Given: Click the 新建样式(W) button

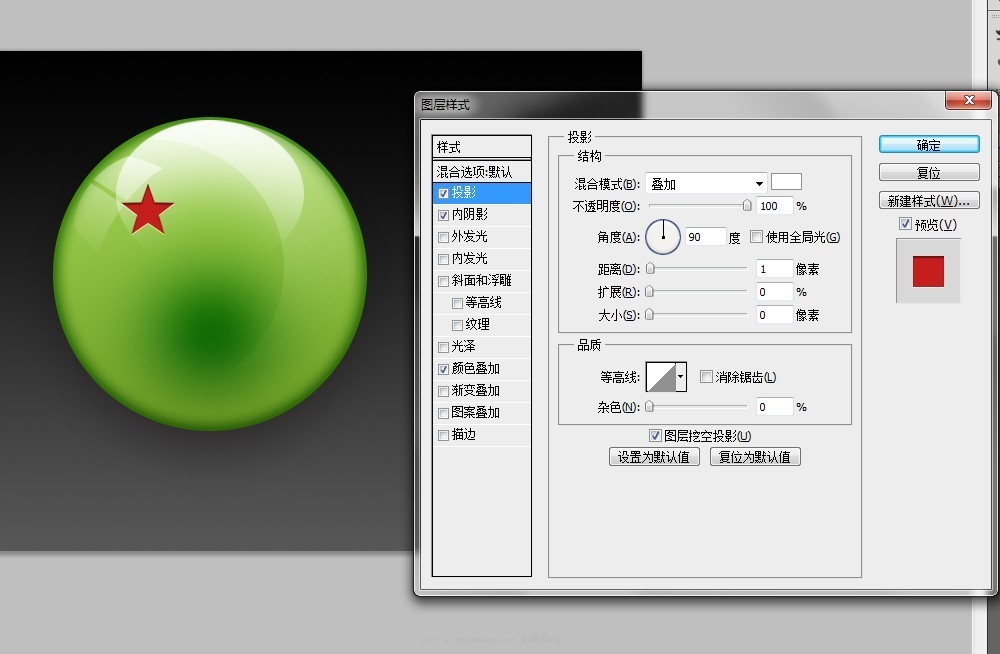Looking at the screenshot, I should click(928, 200).
